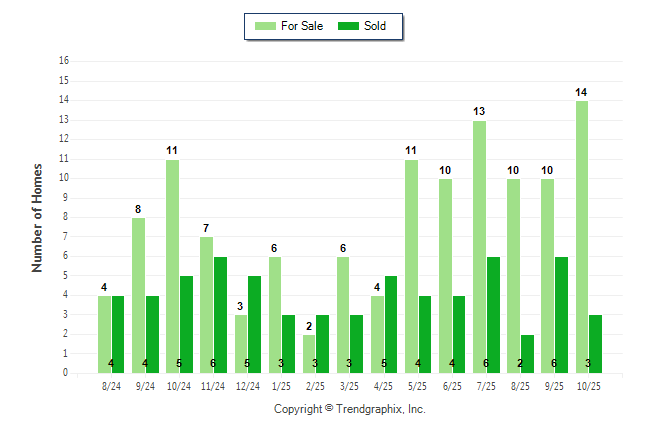Screen dimensions: 646x434
Task: Click the 6/25 x-axis label
Action: tap(452, 385)
